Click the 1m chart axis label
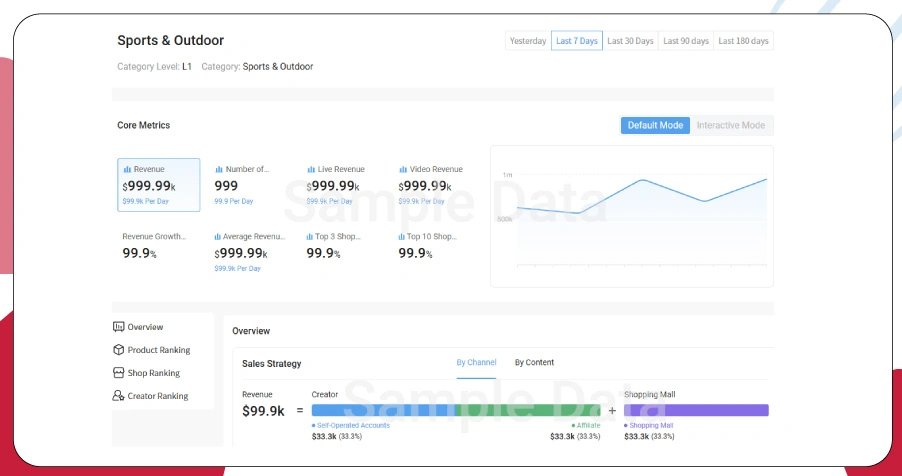The image size is (902, 476). click(x=507, y=174)
